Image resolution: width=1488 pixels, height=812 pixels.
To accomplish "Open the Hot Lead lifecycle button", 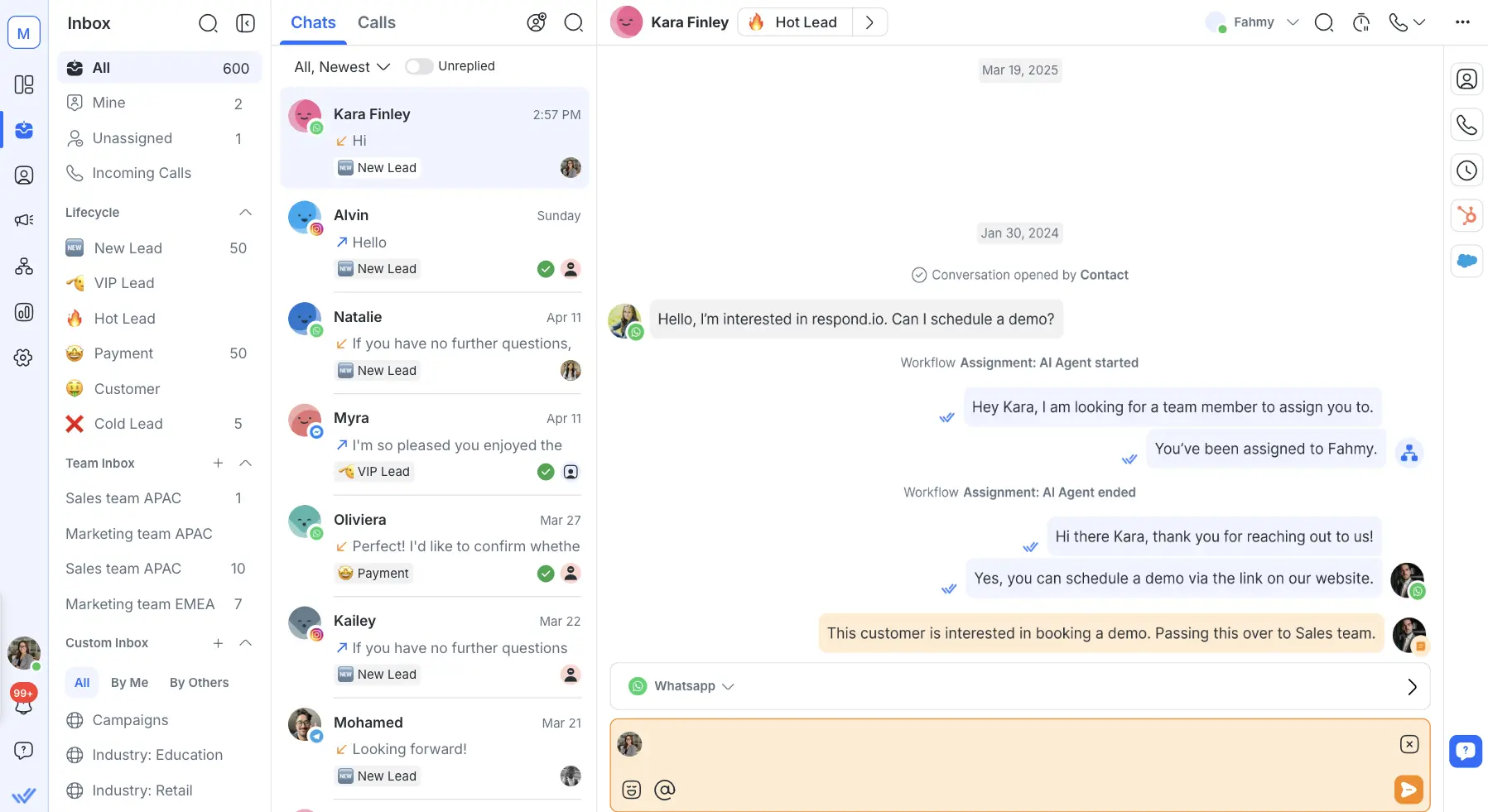I will 795,22.
